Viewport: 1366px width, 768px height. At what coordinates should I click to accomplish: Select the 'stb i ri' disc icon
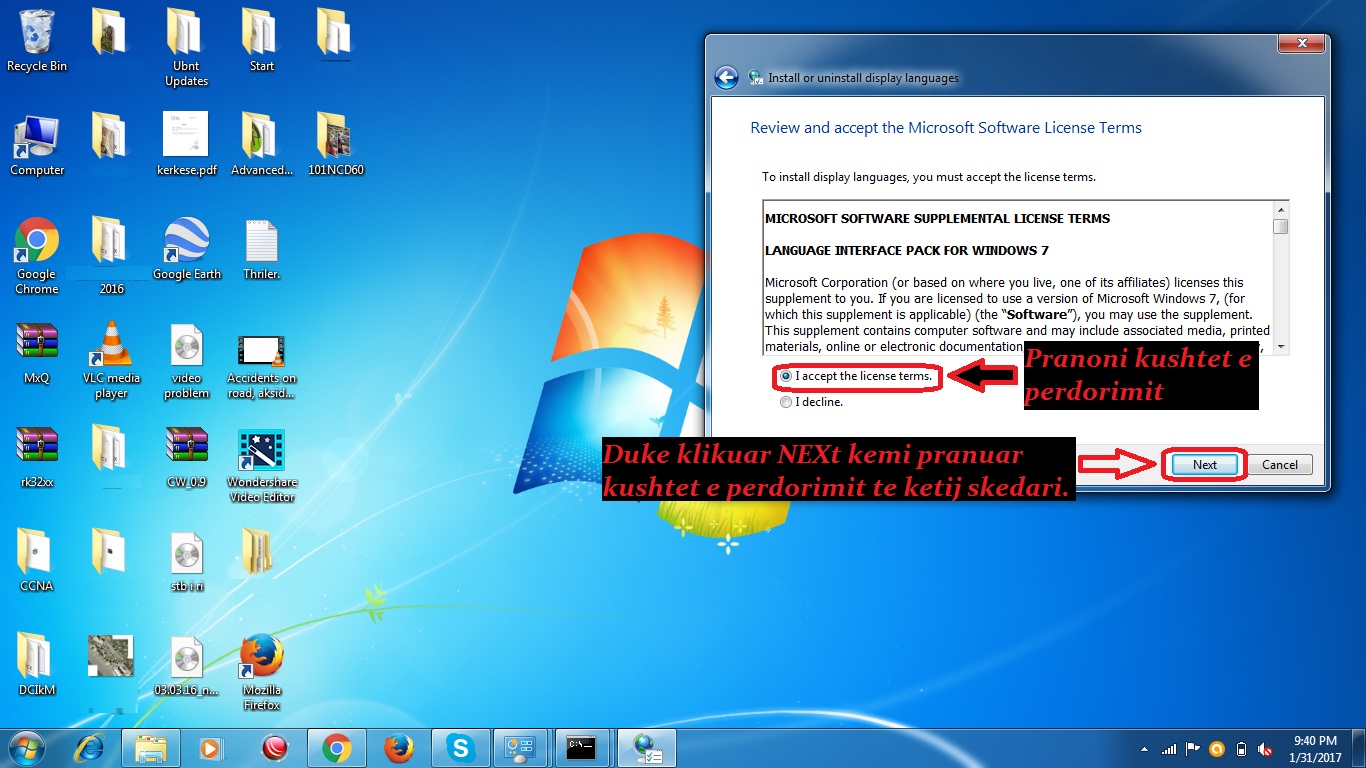(x=186, y=561)
